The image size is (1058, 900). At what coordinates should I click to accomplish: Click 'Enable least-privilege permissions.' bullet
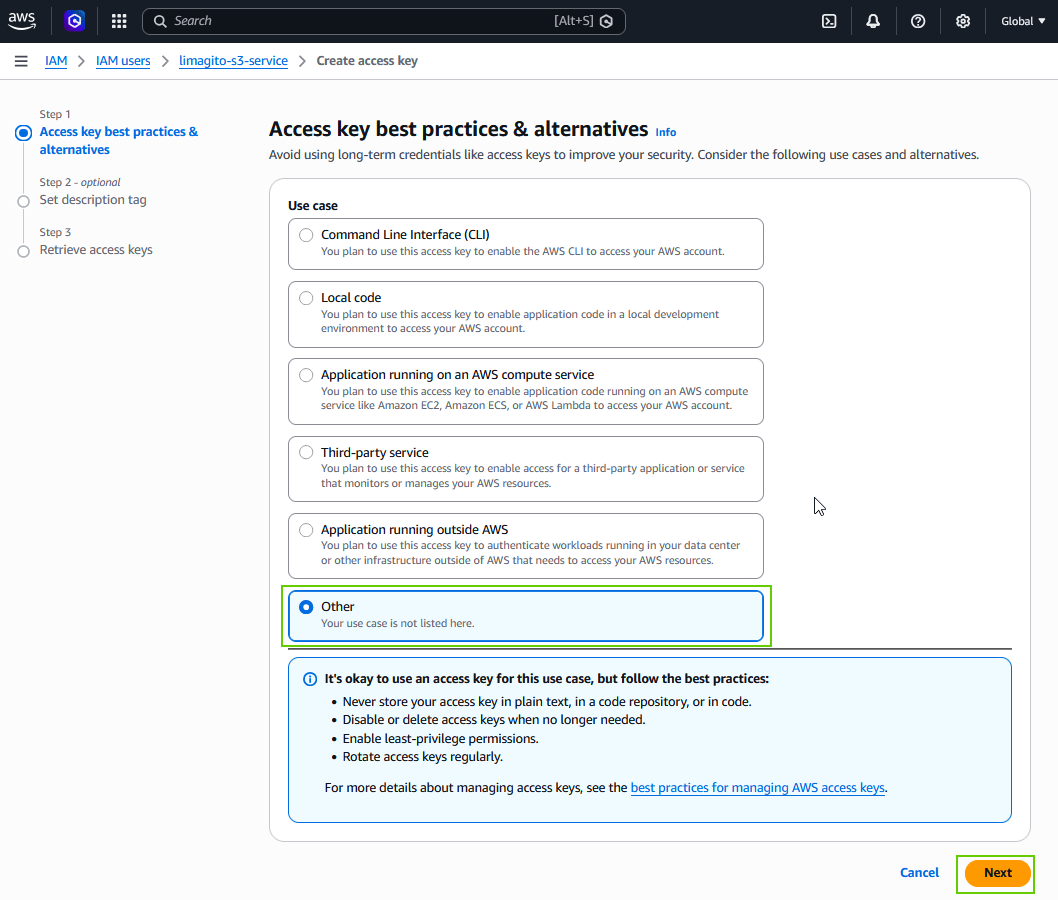pos(441,739)
